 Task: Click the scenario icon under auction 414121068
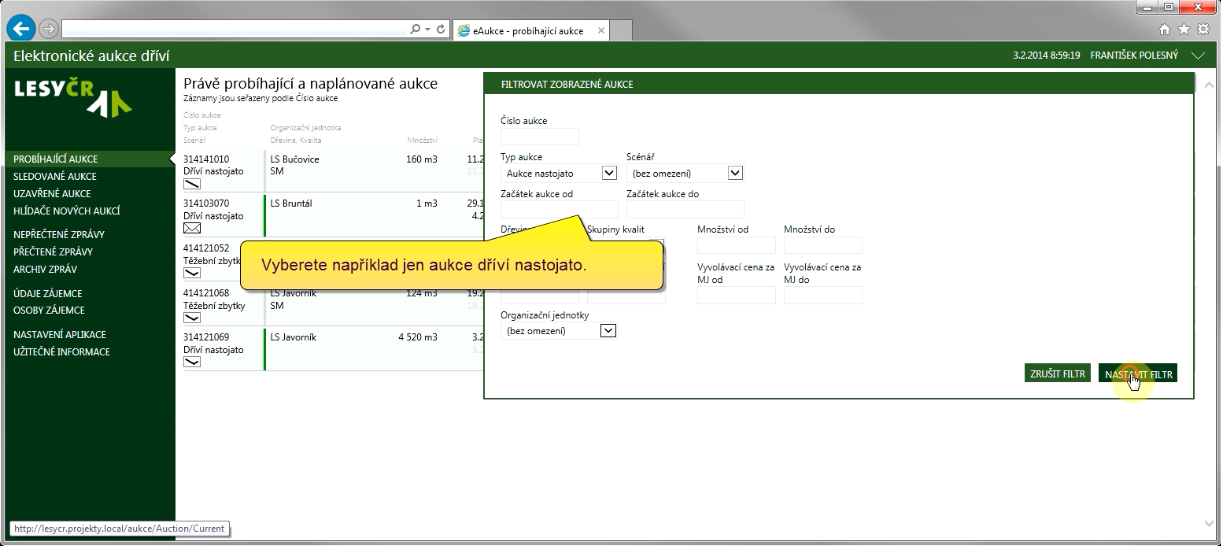tap(192, 317)
